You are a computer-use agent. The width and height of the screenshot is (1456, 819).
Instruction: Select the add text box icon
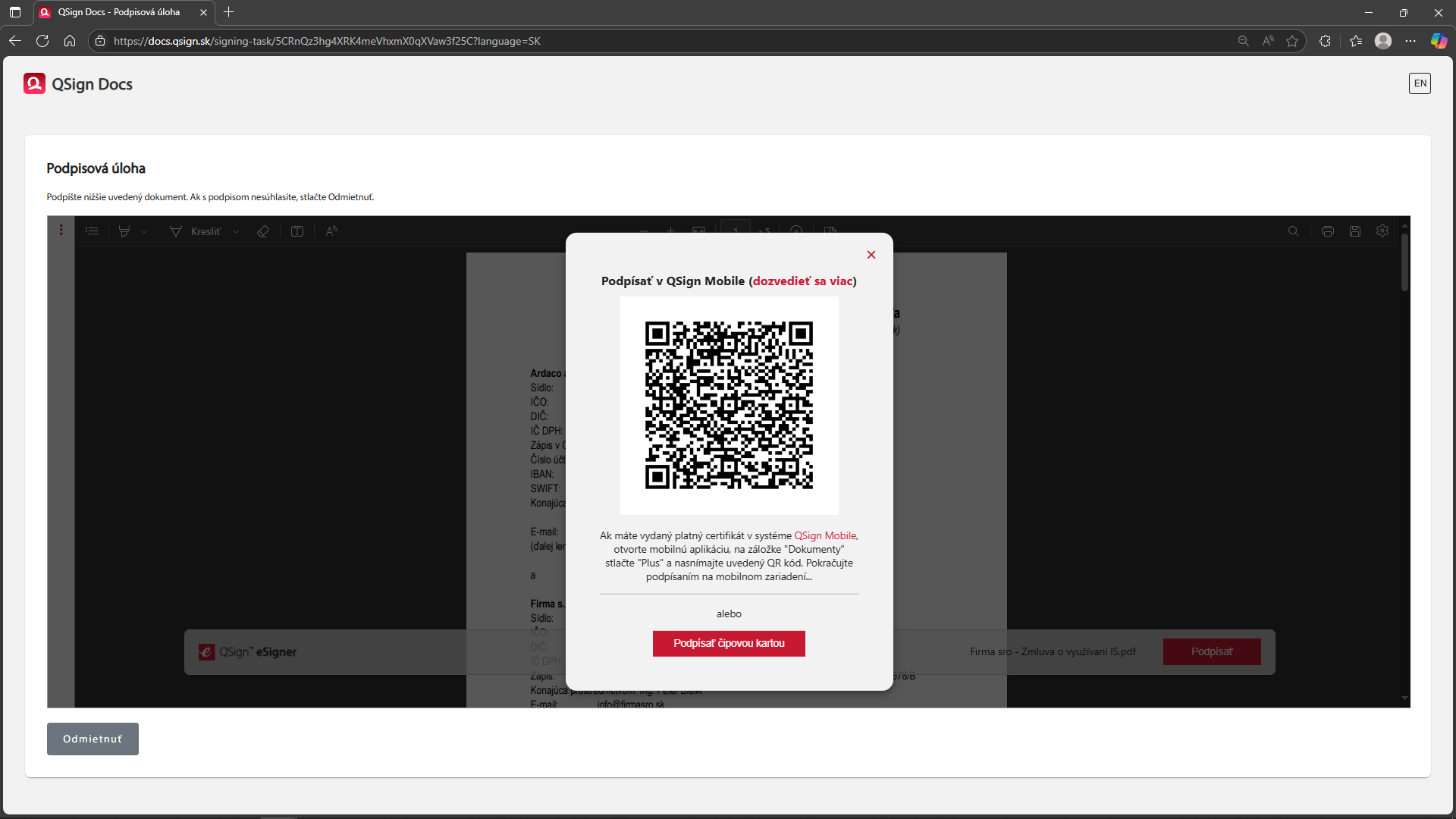tap(297, 231)
